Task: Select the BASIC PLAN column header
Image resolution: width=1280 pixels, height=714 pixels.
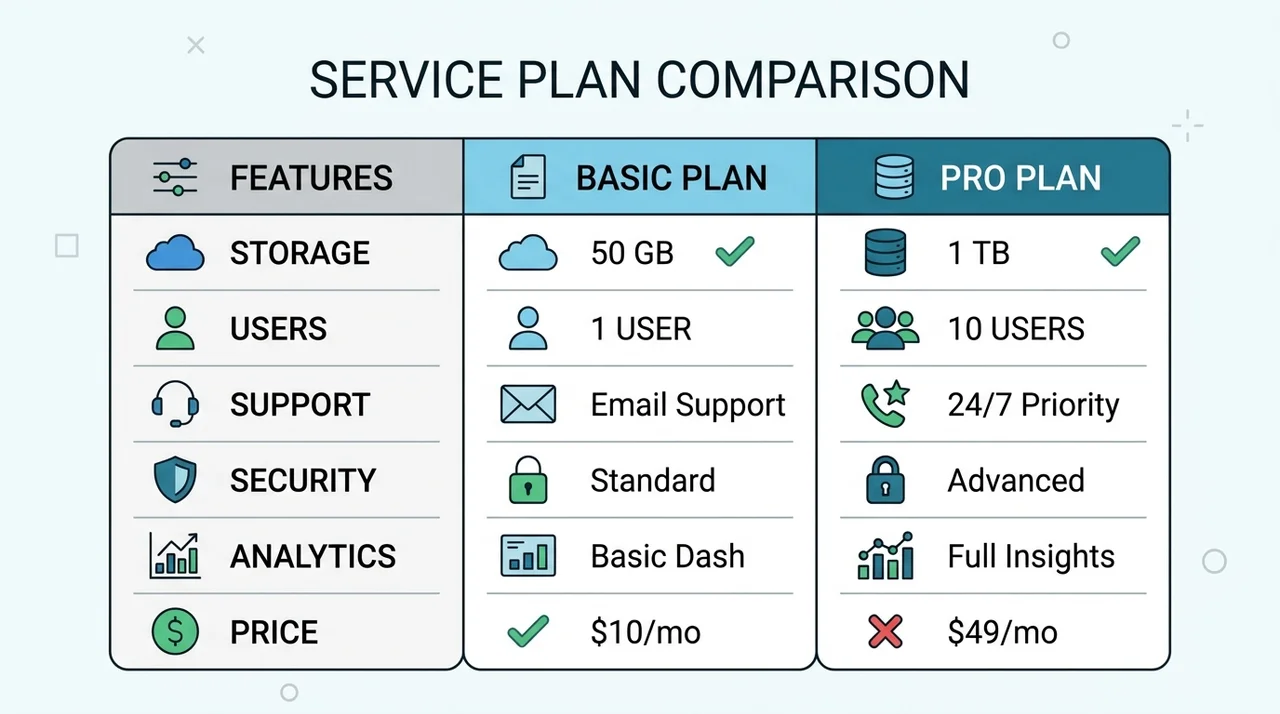Action: [x=640, y=177]
